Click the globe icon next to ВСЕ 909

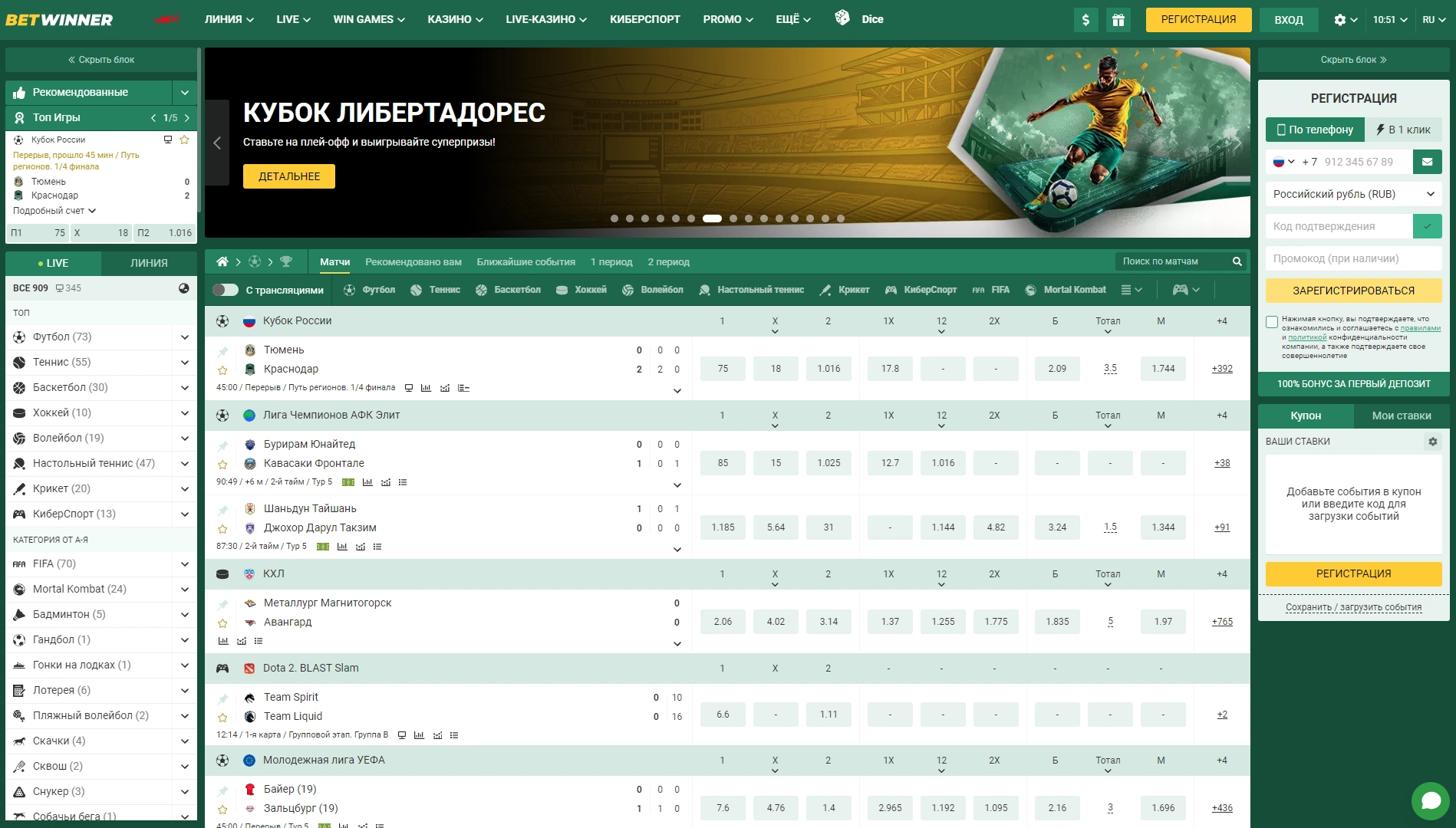(x=184, y=288)
